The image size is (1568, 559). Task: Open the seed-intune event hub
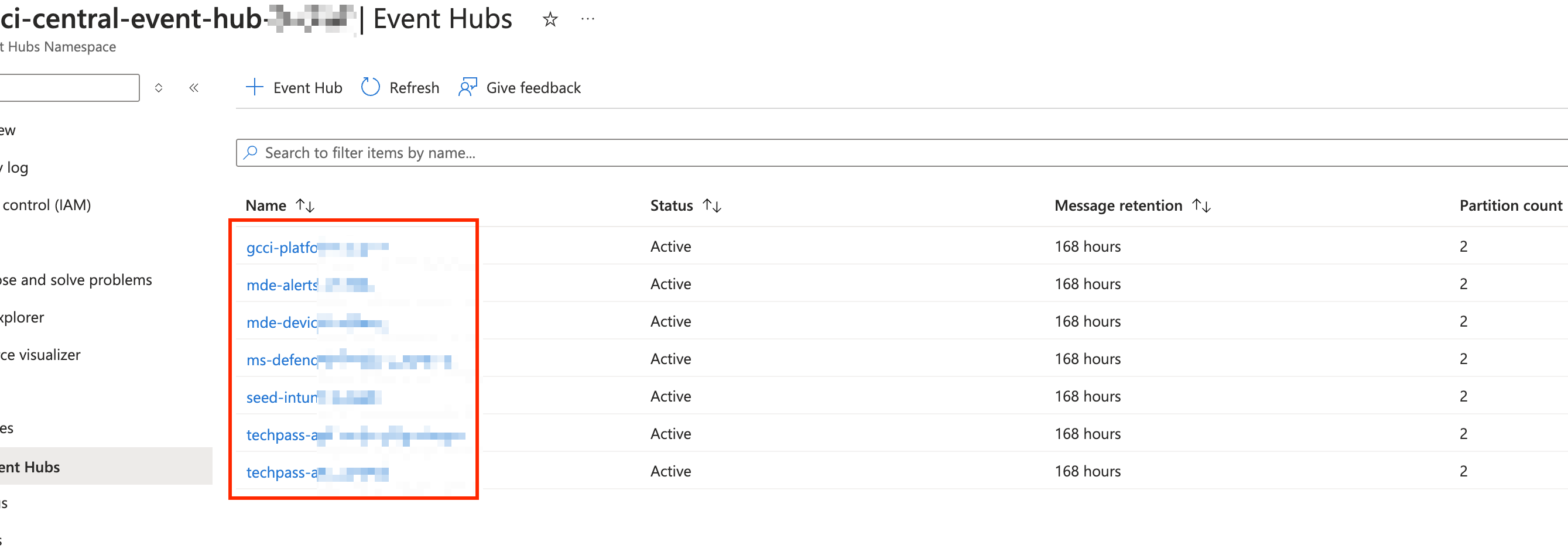pyautogui.click(x=283, y=397)
